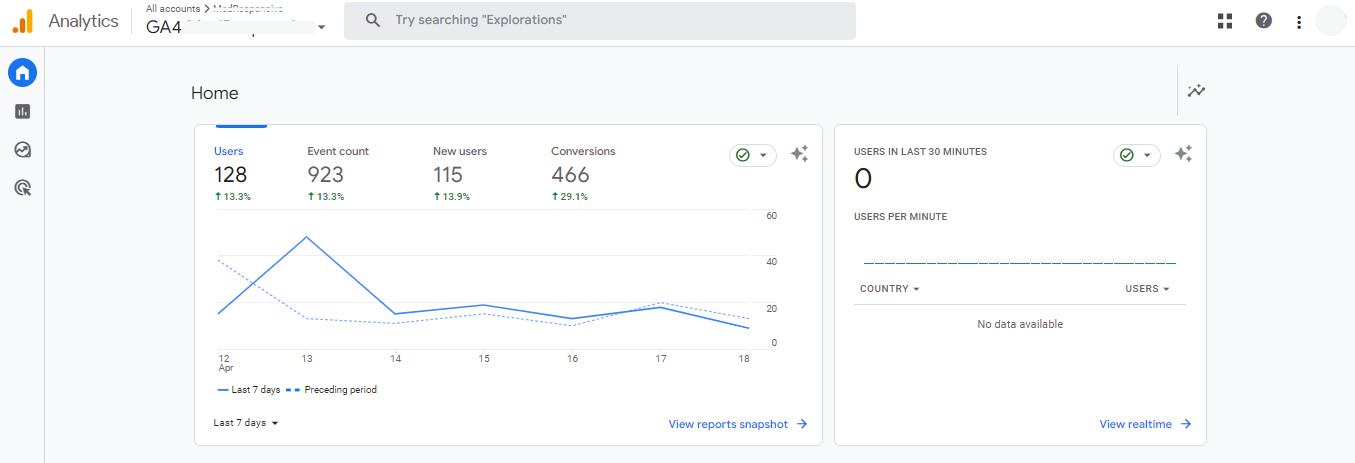Open the Help question mark icon
Screen dimensions: 1355x463
point(1264,21)
